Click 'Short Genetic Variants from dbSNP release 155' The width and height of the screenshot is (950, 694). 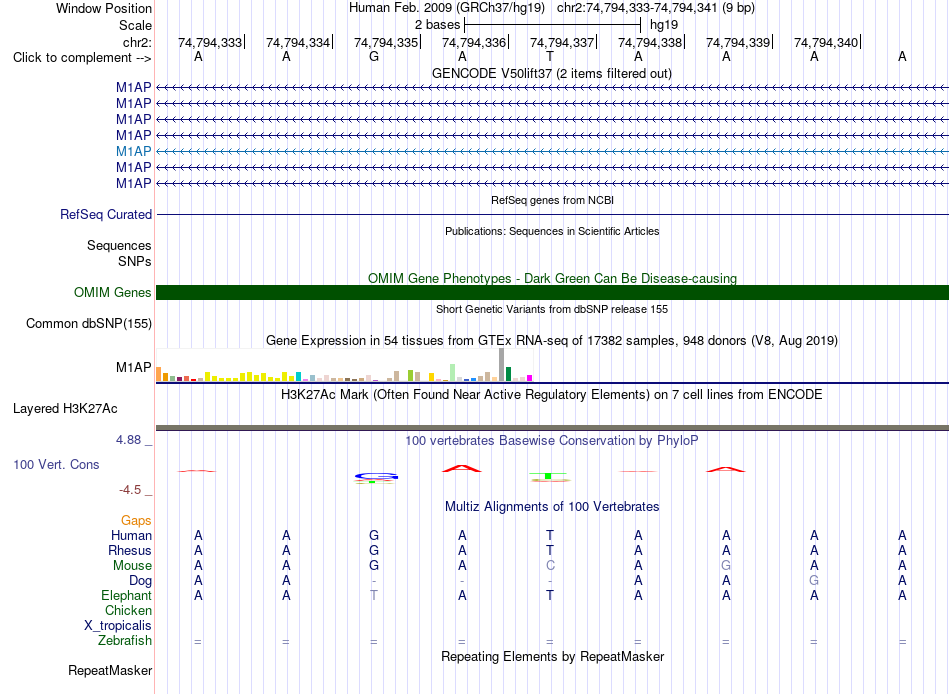552,309
